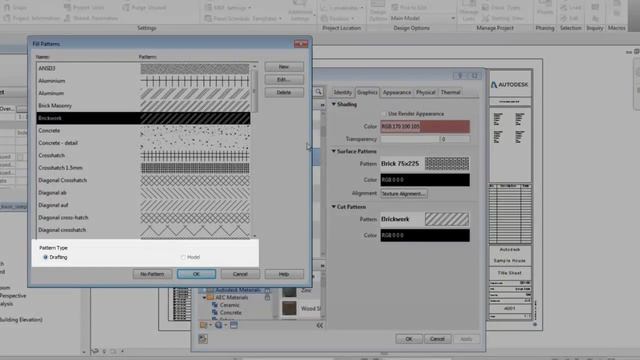640x360 pixels.
Task: Open the MEP Settings dropdown in ribbon
Action: 228,7
